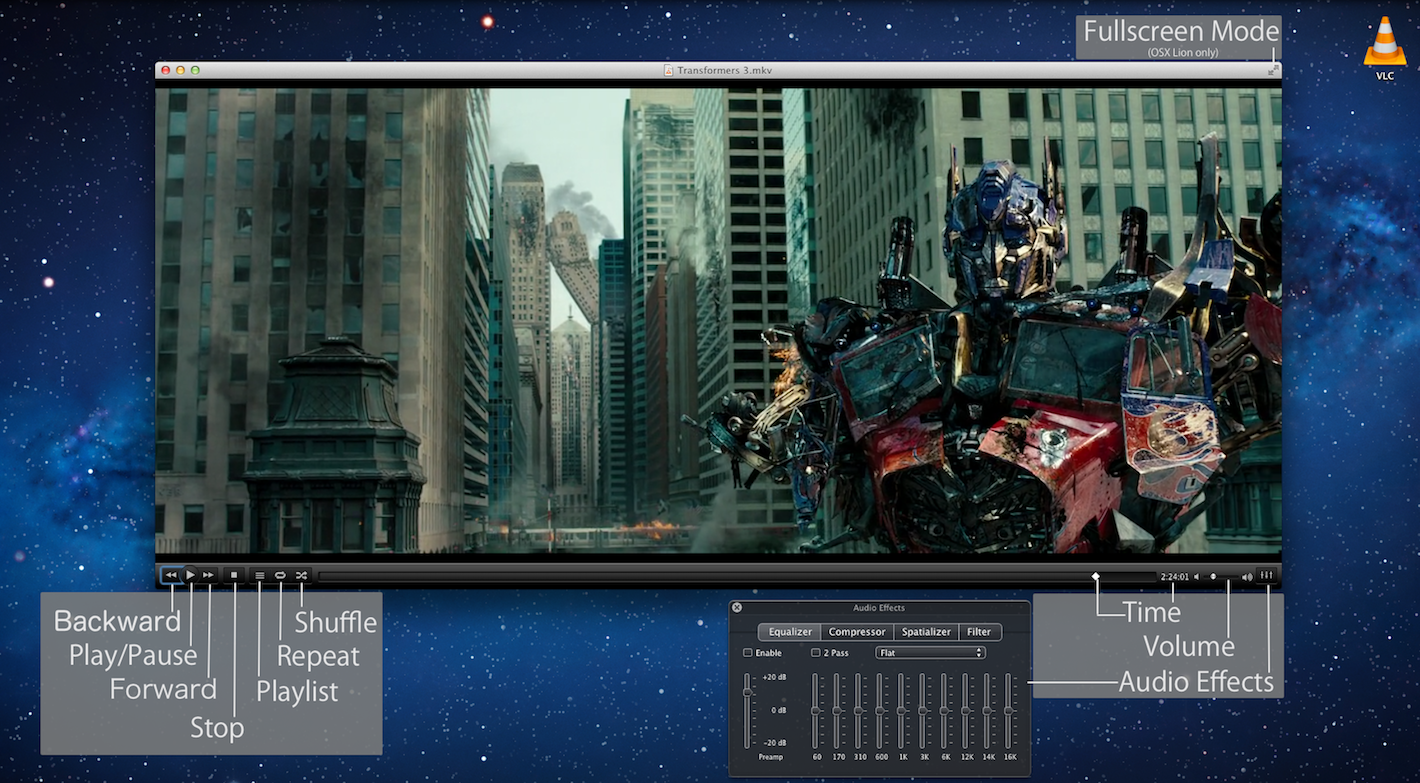Click the playback position marker on timeline
Viewport: 1420px width, 783px height.
click(1095, 576)
